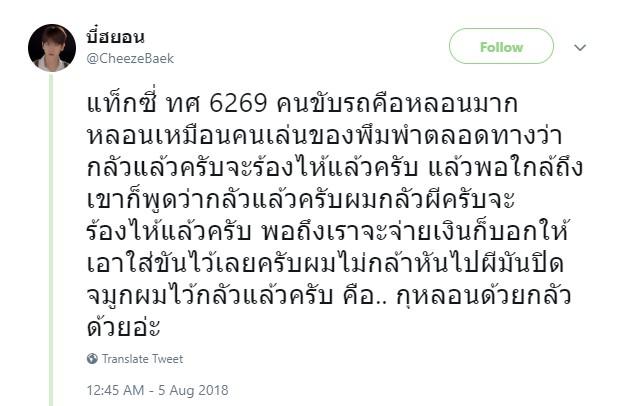Click the tweet's last line ด้วยอ่ะ
Screen dimensions: 619x406
click(x=123, y=326)
